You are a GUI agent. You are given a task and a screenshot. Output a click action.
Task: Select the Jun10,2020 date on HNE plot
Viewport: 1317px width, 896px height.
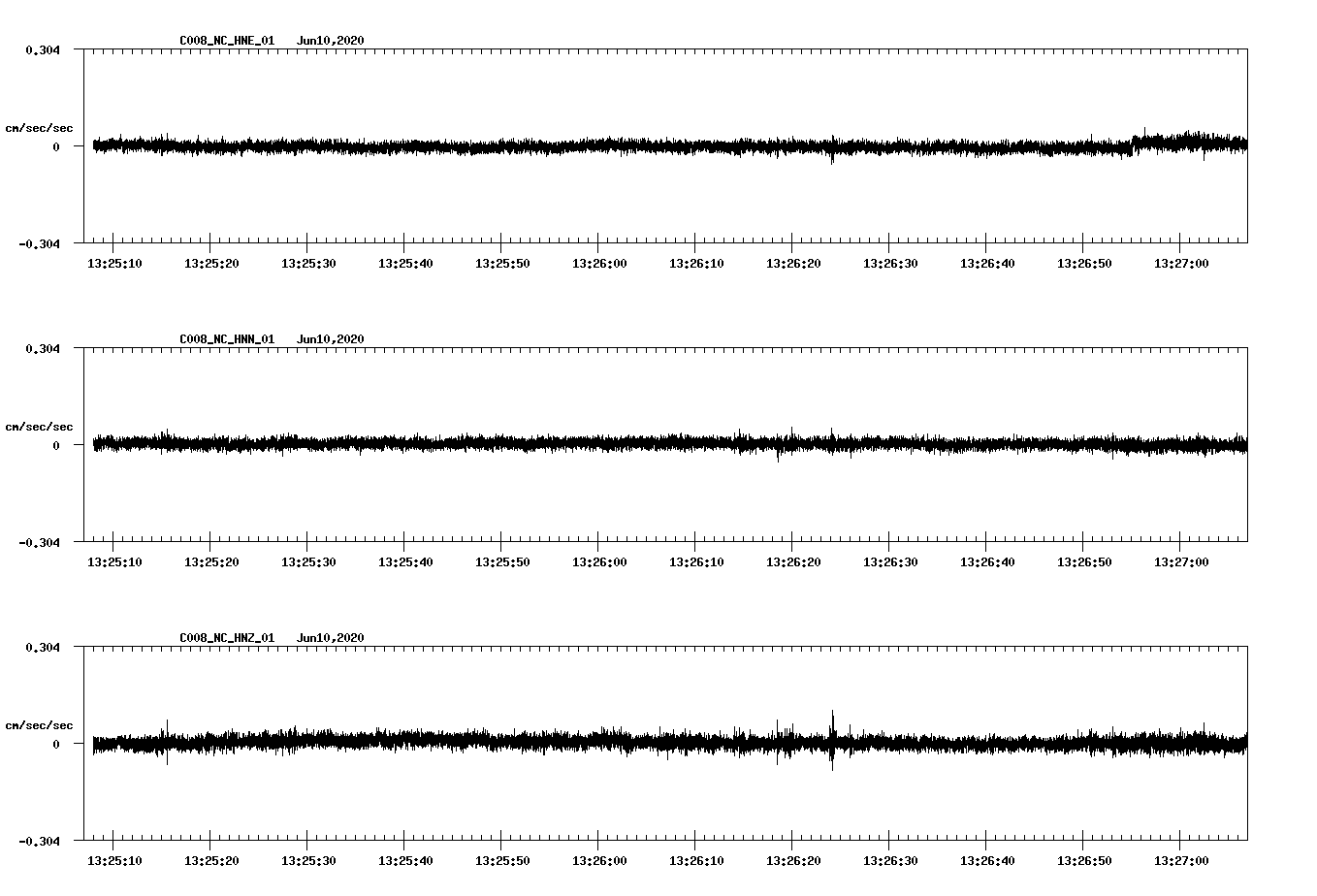(x=331, y=41)
